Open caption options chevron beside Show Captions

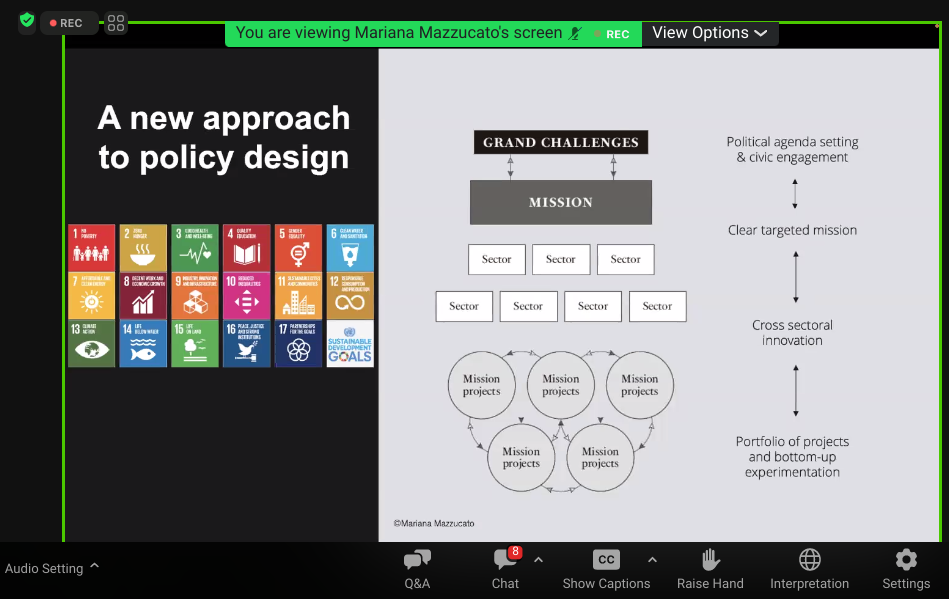tap(652, 560)
